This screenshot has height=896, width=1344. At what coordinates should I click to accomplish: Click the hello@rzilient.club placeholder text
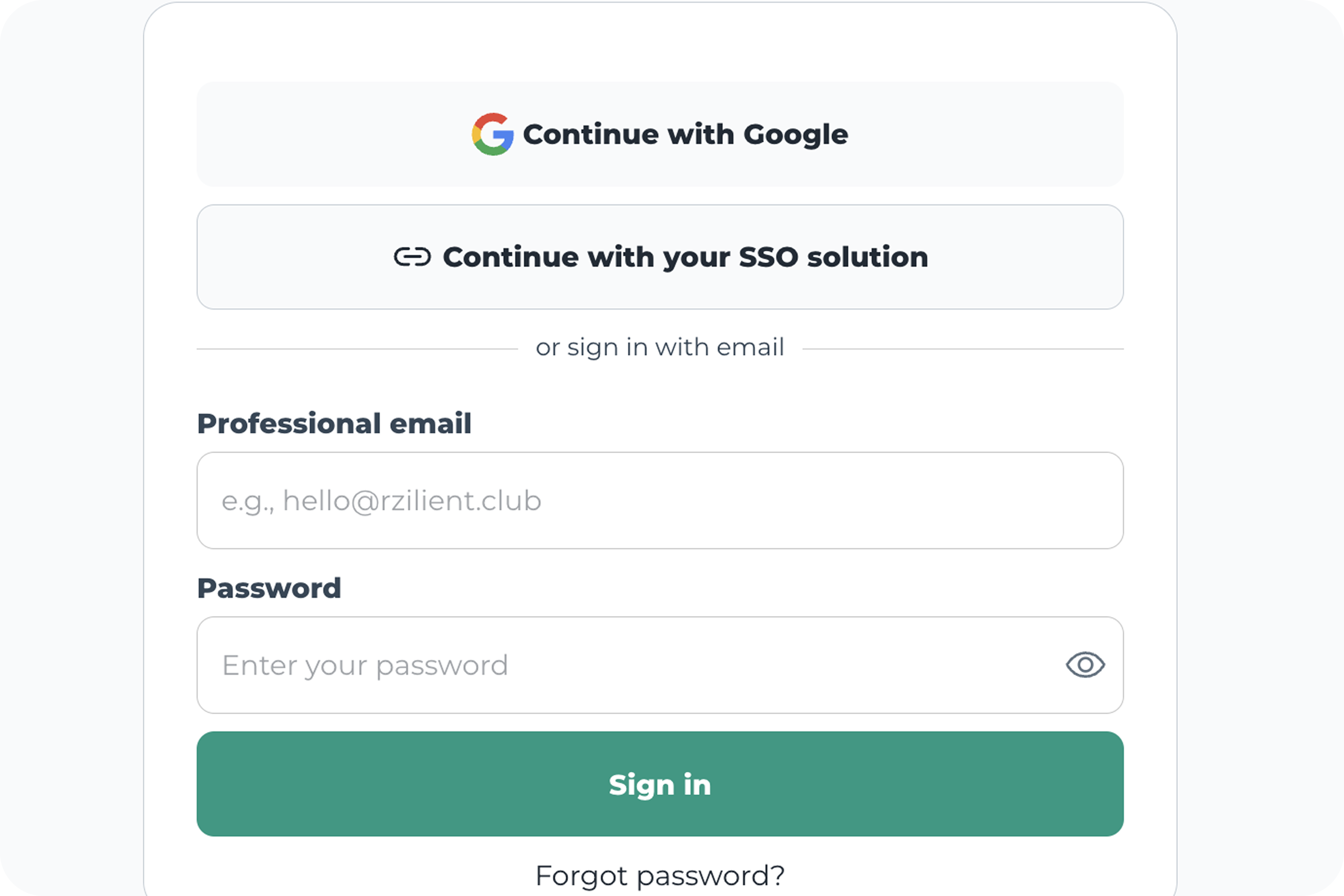(411, 501)
